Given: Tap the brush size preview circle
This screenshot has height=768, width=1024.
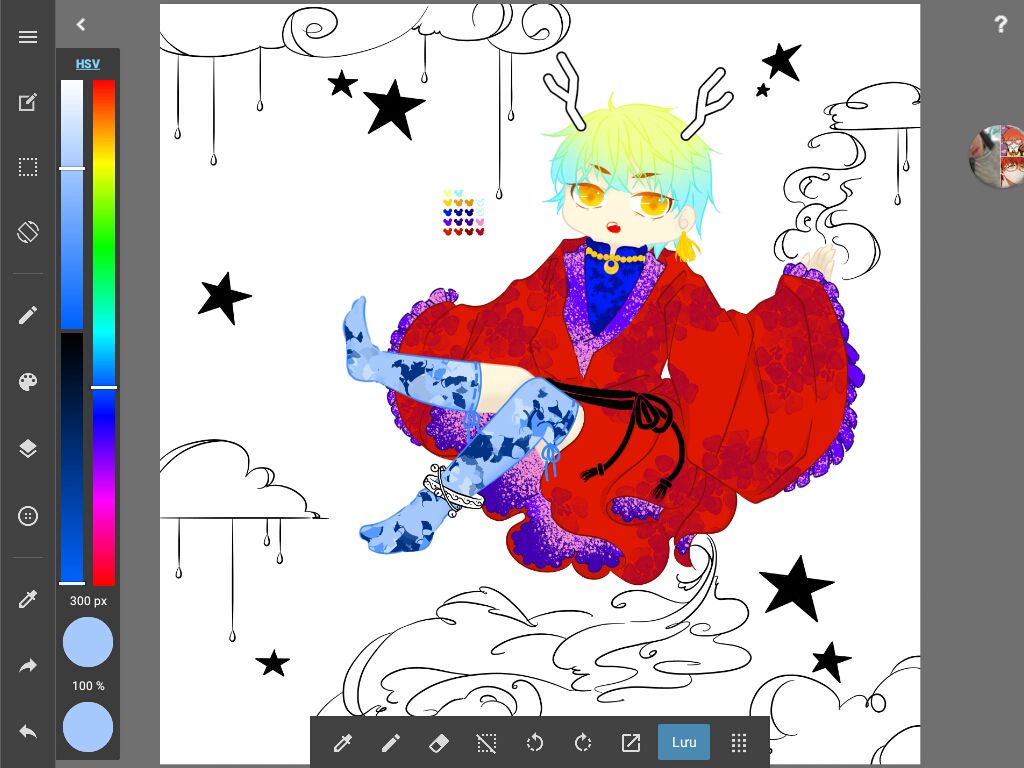Looking at the screenshot, I should coord(88,642).
